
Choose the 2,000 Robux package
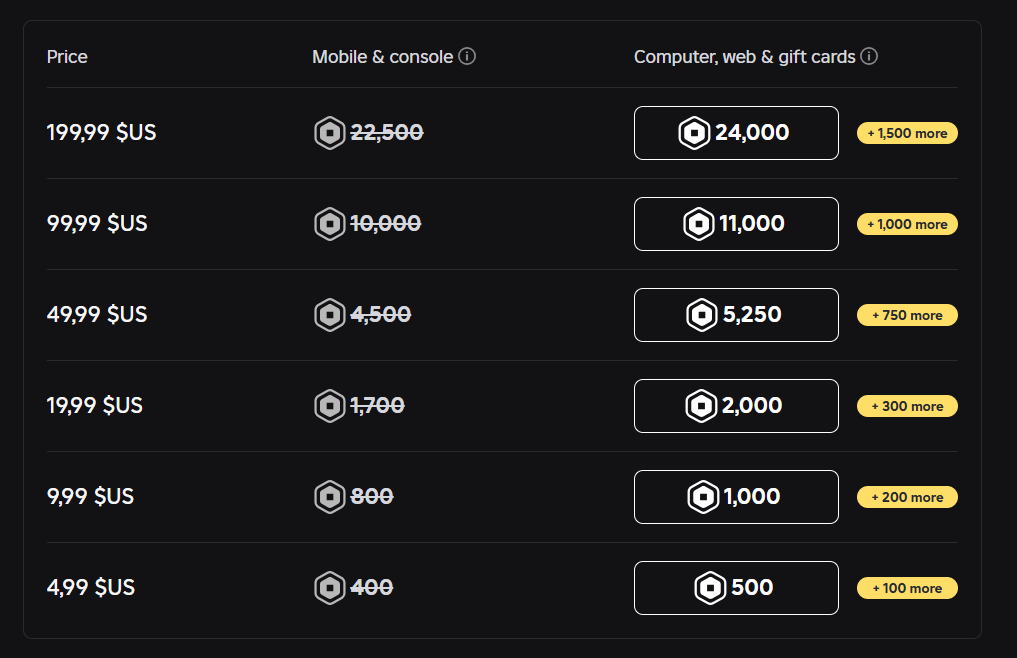coord(736,406)
